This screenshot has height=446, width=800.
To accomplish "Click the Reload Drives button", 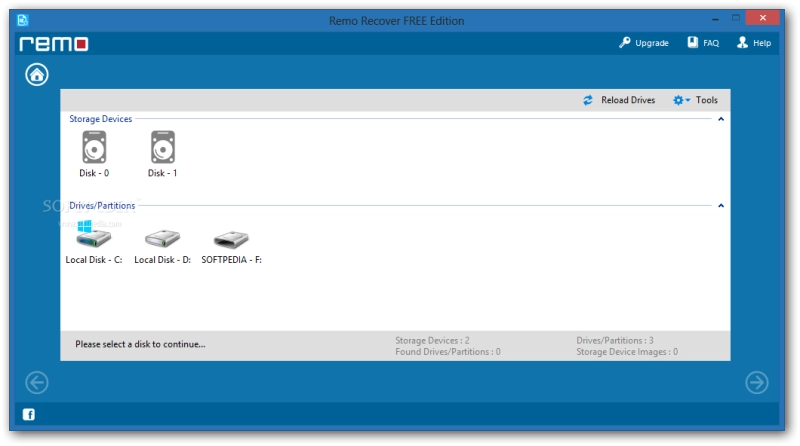I will pyautogui.click(x=619, y=100).
